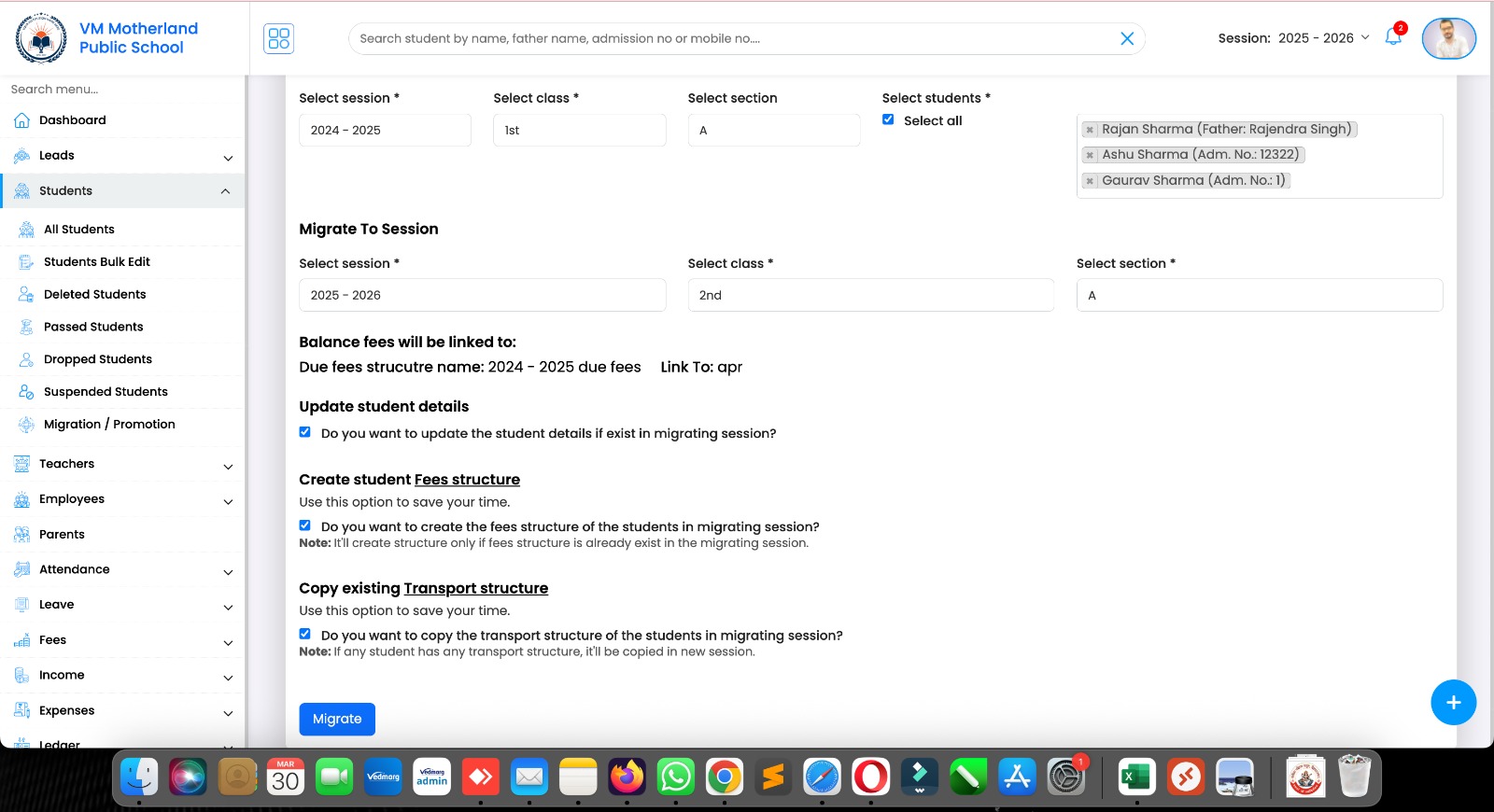Open Finder in the Dock
The width and height of the screenshot is (1494, 812).
(x=139, y=777)
